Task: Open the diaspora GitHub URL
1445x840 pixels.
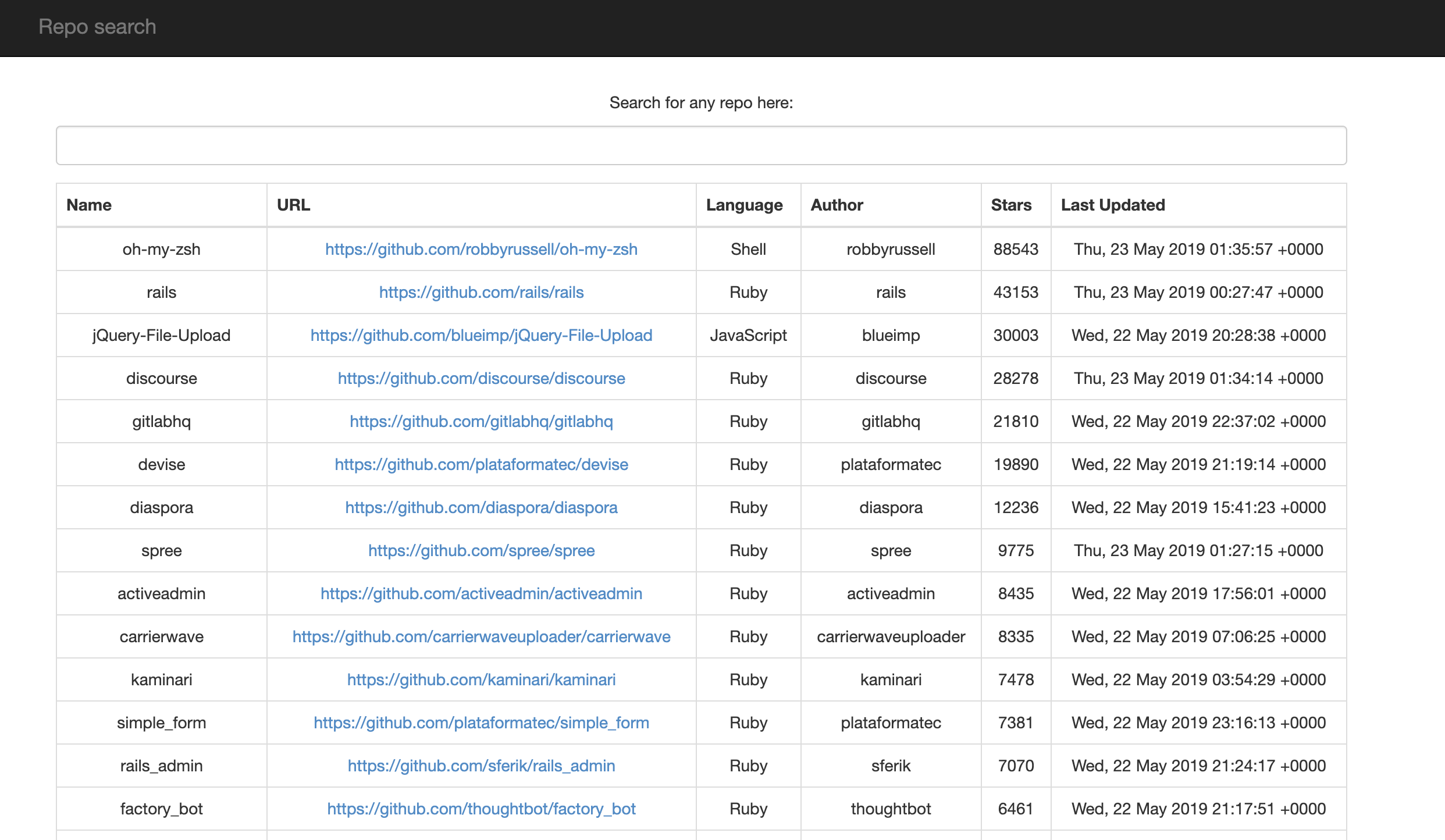Action: point(481,507)
